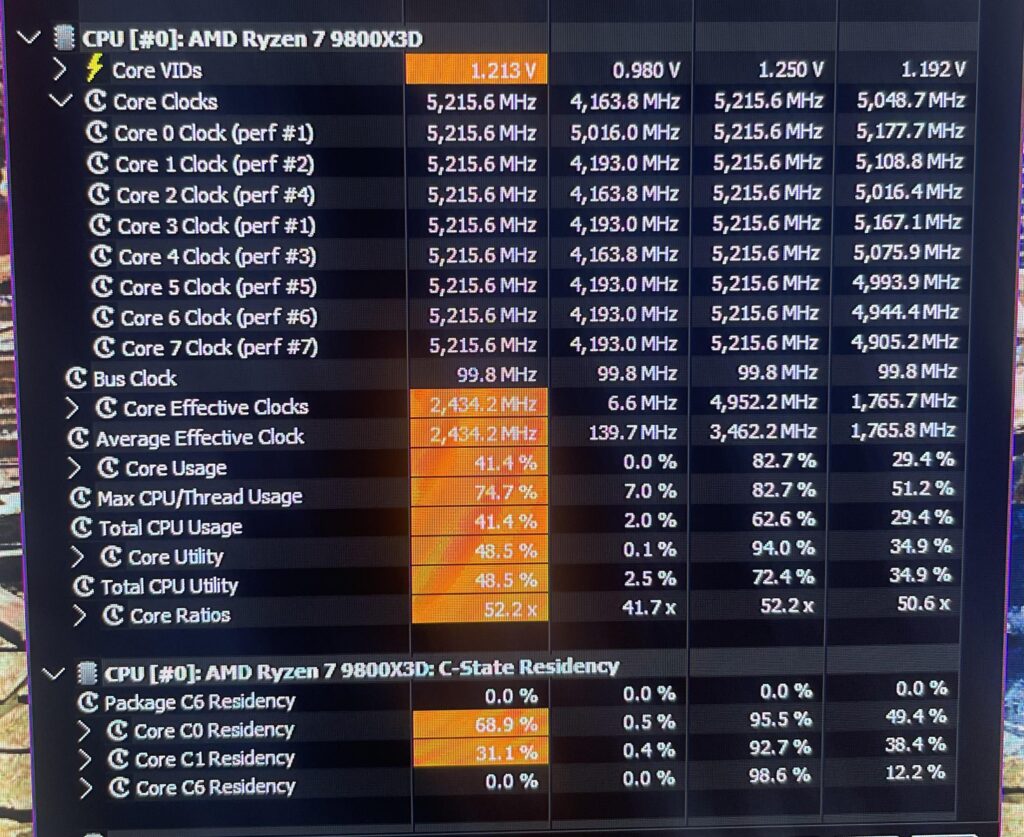This screenshot has width=1024, height=837.
Task: Click the clock icon for Bus Clock
Action: point(76,377)
